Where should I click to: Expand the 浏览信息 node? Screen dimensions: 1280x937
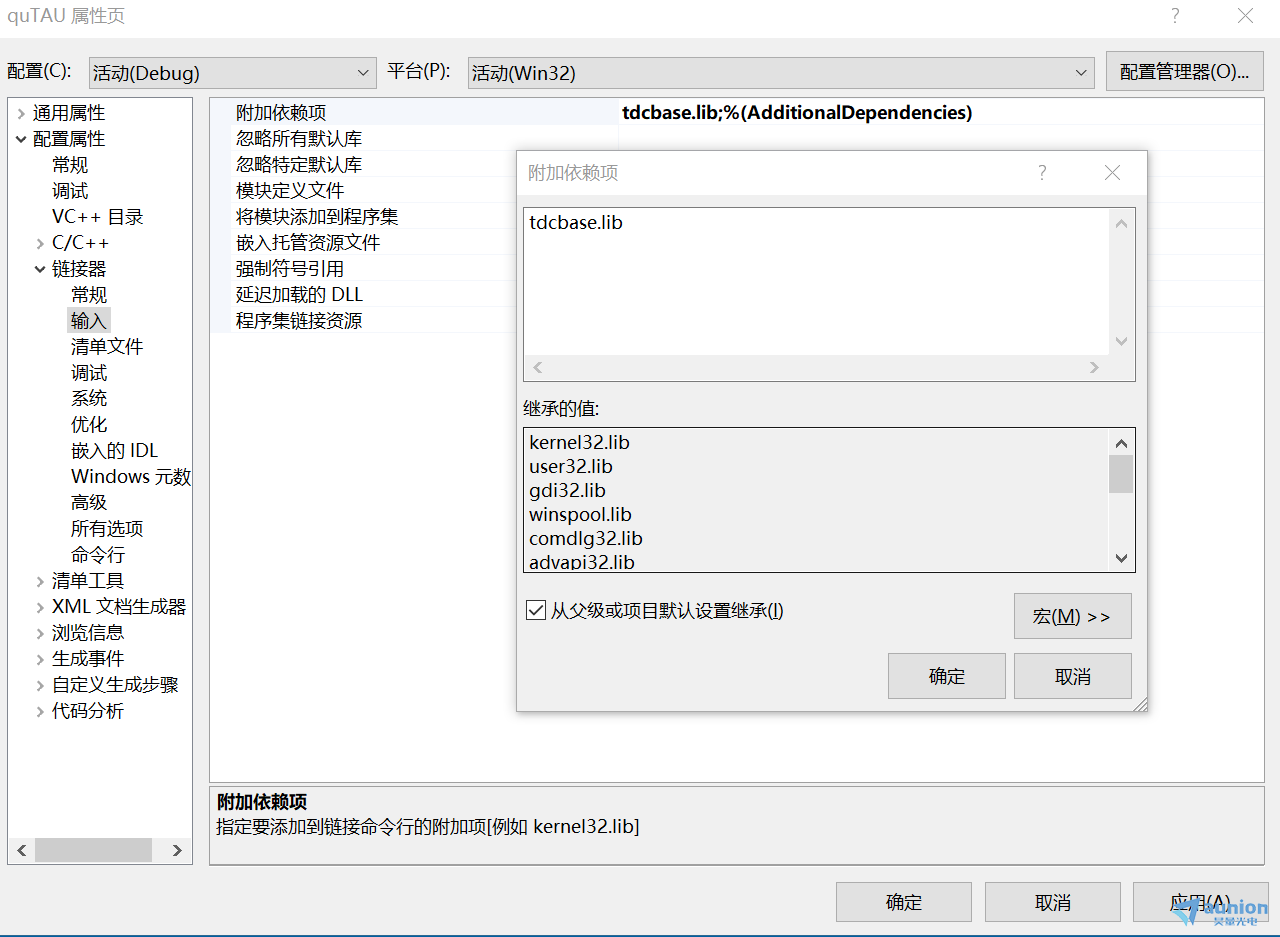pyautogui.click(x=40, y=633)
